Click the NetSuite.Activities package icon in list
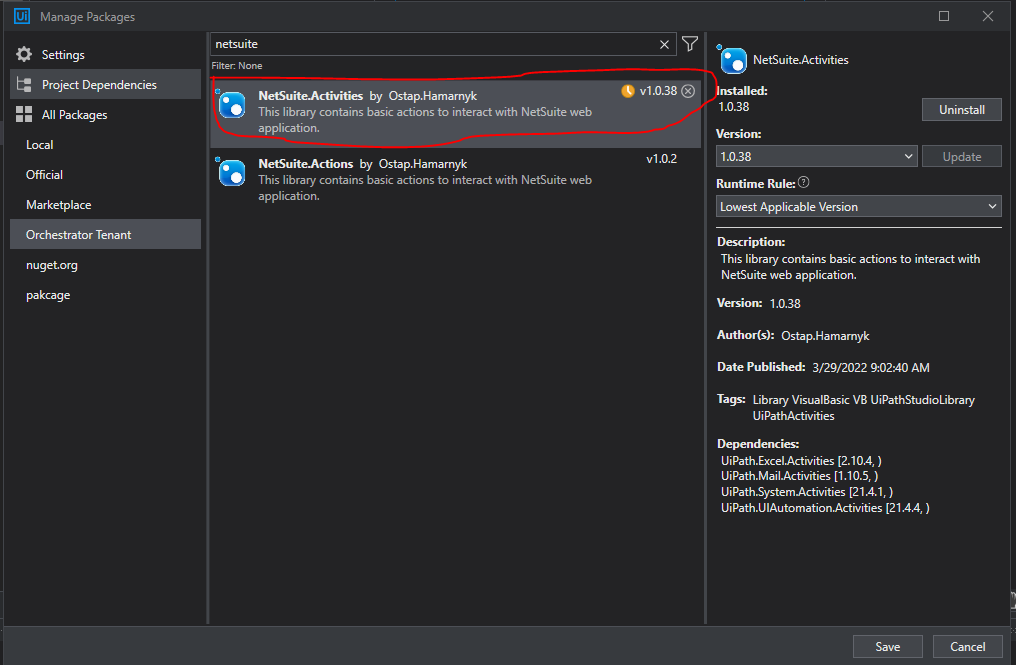Screen dimensions: 1016x665 (x=232, y=105)
